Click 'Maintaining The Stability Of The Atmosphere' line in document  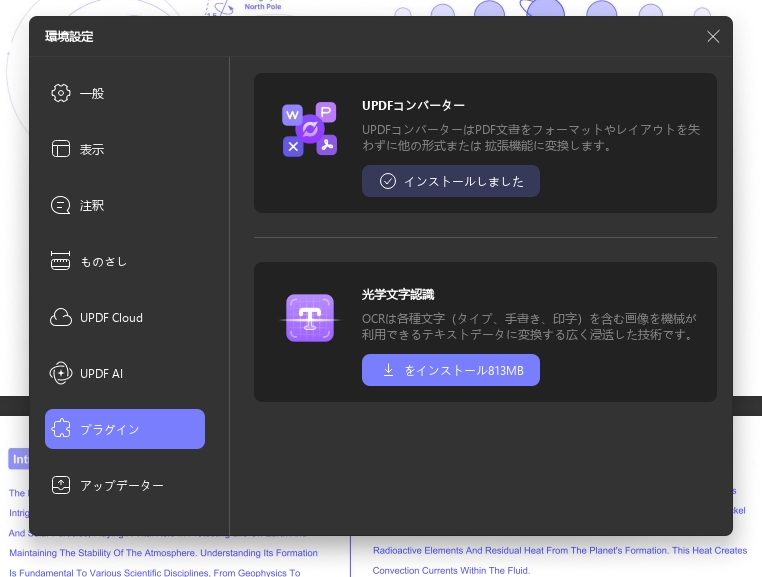pyautogui.click(x=163, y=553)
